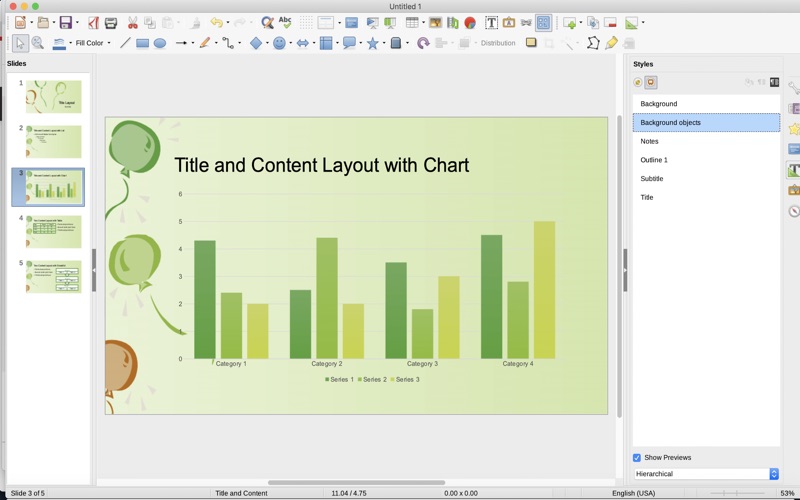Select Presentation Styles icon in Styles

tap(651, 82)
